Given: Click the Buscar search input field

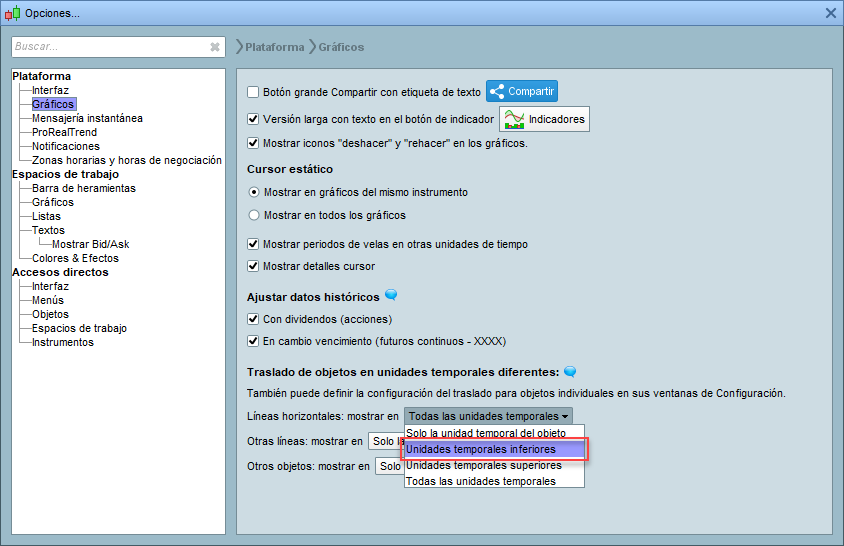Looking at the screenshot, I should pyautogui.click(x=110, y=47).
